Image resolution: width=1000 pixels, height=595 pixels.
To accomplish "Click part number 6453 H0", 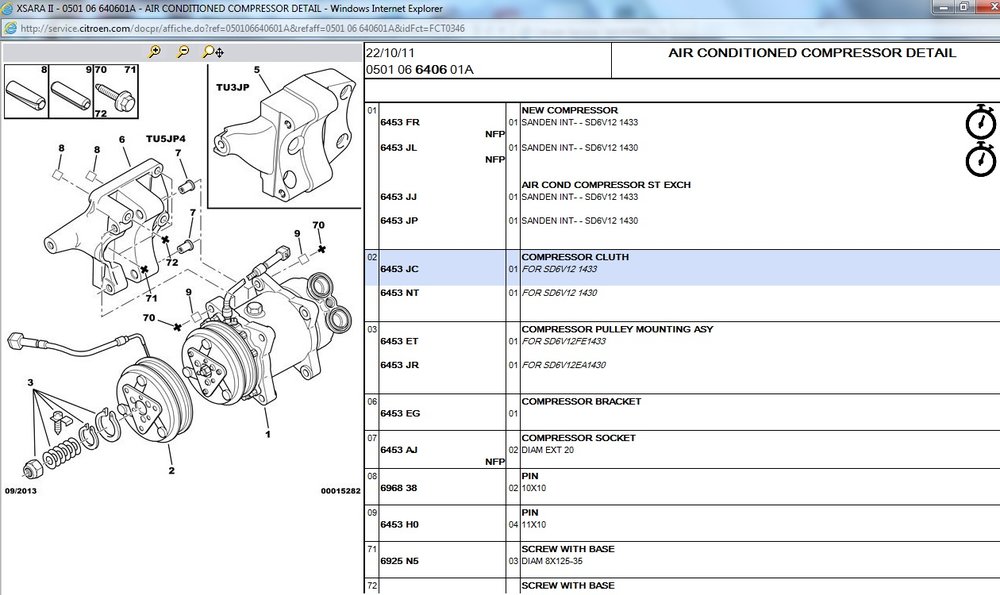I will [399, 524].
